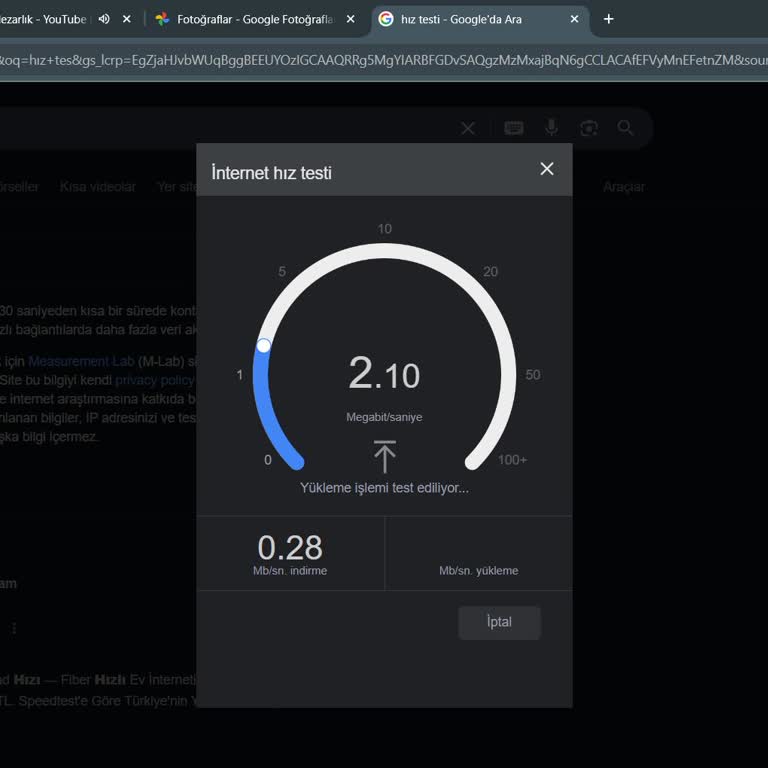The image size is (768, 768).
Task: Click the upload arrow icon in gauge
Action: pos(385,456)
